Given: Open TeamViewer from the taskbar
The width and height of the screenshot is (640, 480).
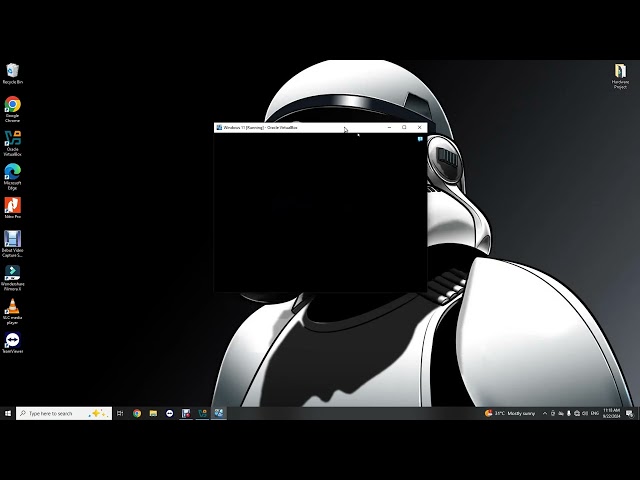Looking at the screenshot, I should point(169,413).
